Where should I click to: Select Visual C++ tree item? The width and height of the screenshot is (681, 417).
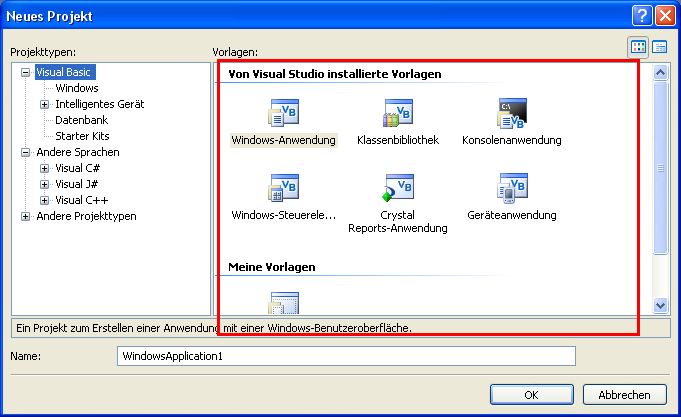pos(82,200)
